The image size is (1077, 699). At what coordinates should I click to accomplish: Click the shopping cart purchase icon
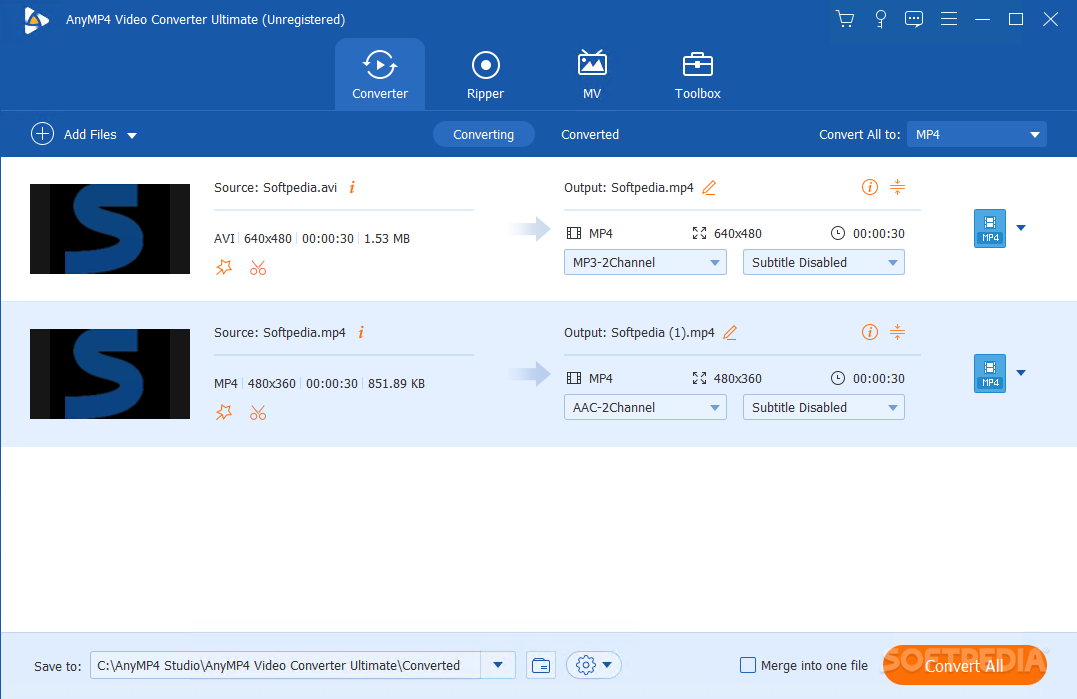845,19
